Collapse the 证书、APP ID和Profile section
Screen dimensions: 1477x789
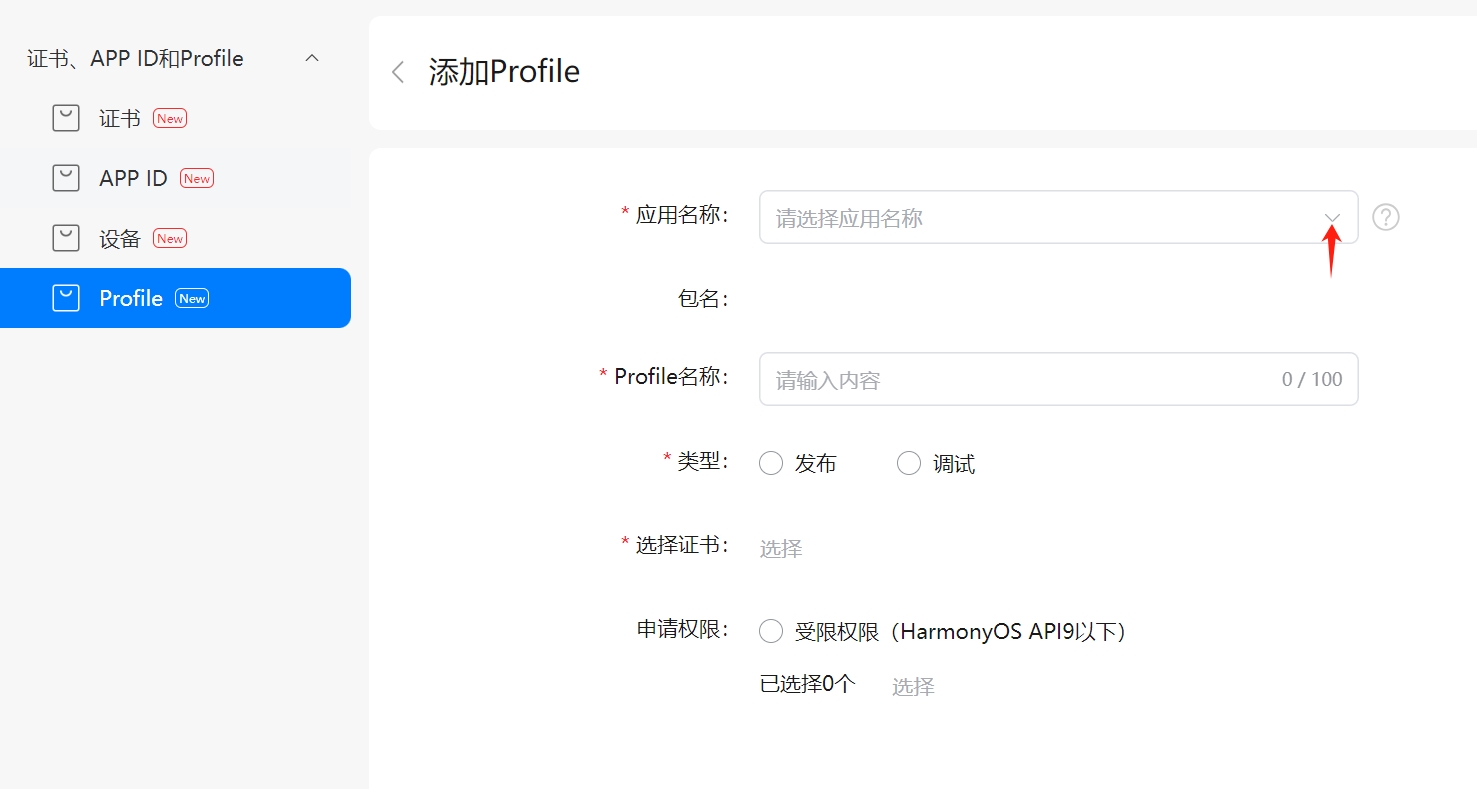coord(312,59)
